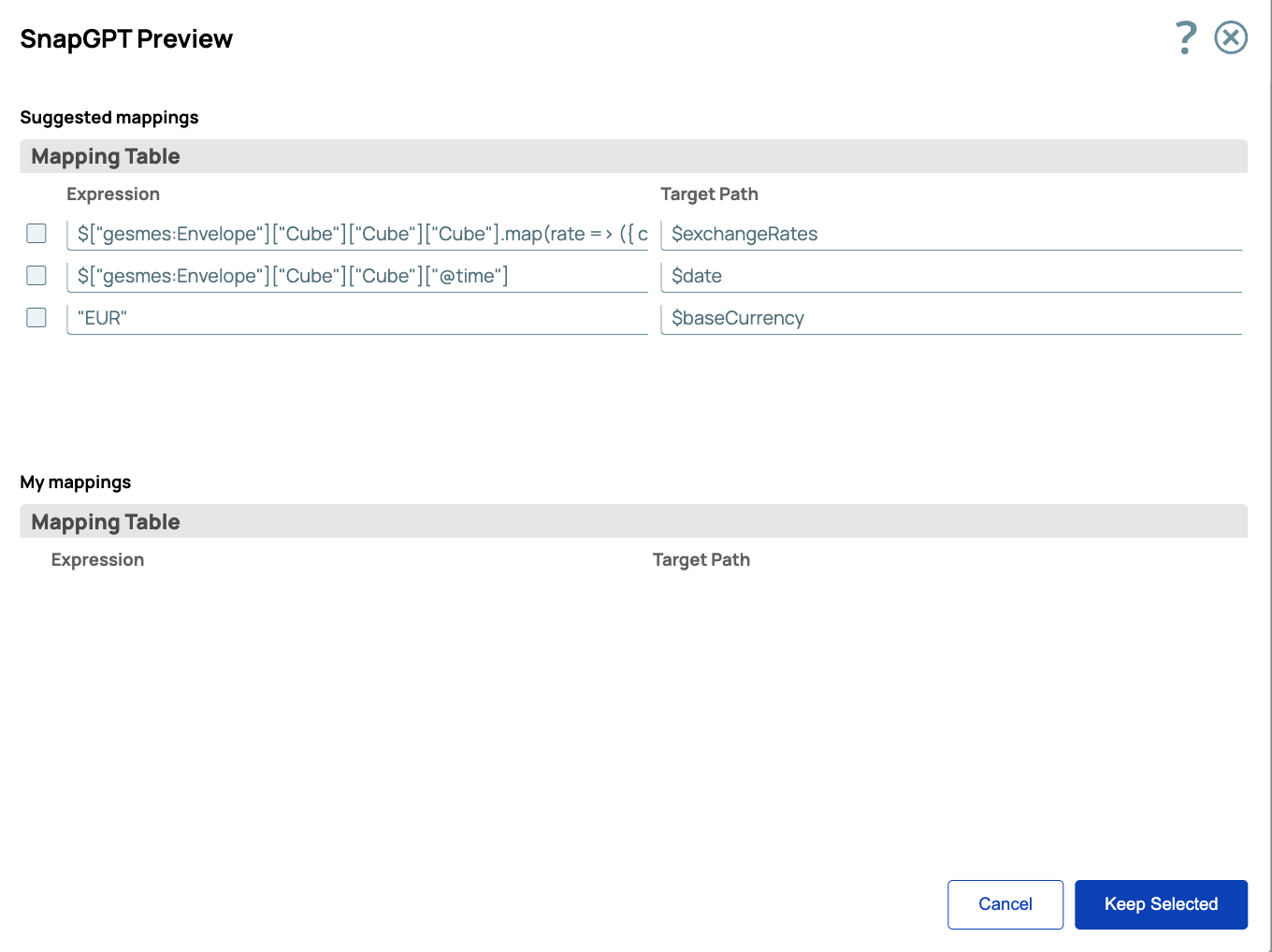
Task: Open SnapGPT help via question mark icon
Action: pos(1185,37)
